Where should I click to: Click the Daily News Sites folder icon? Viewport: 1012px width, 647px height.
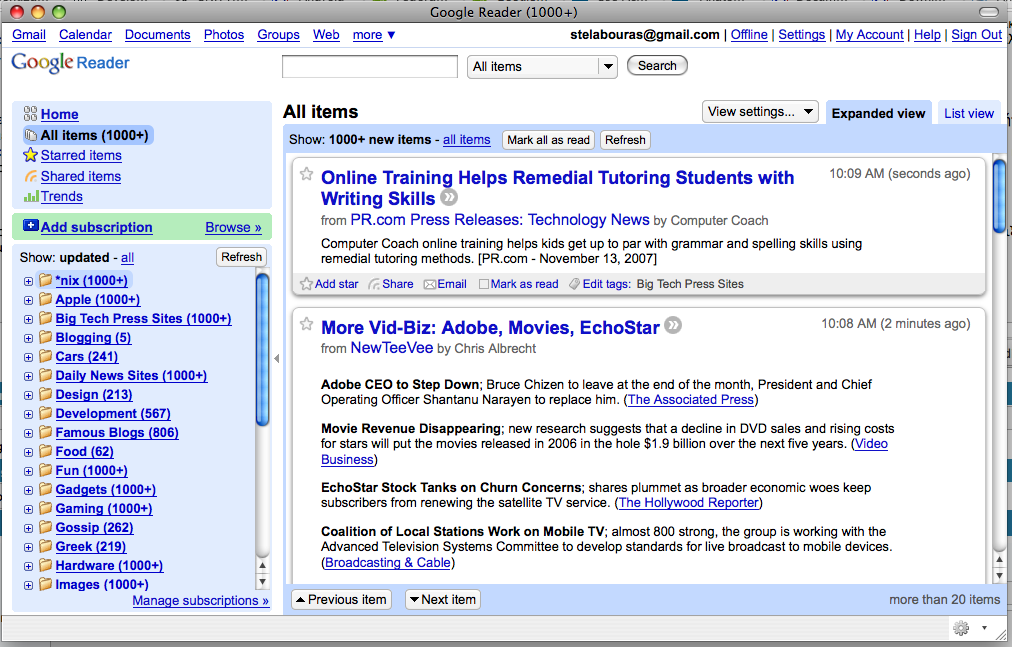[x=45, y=375]
